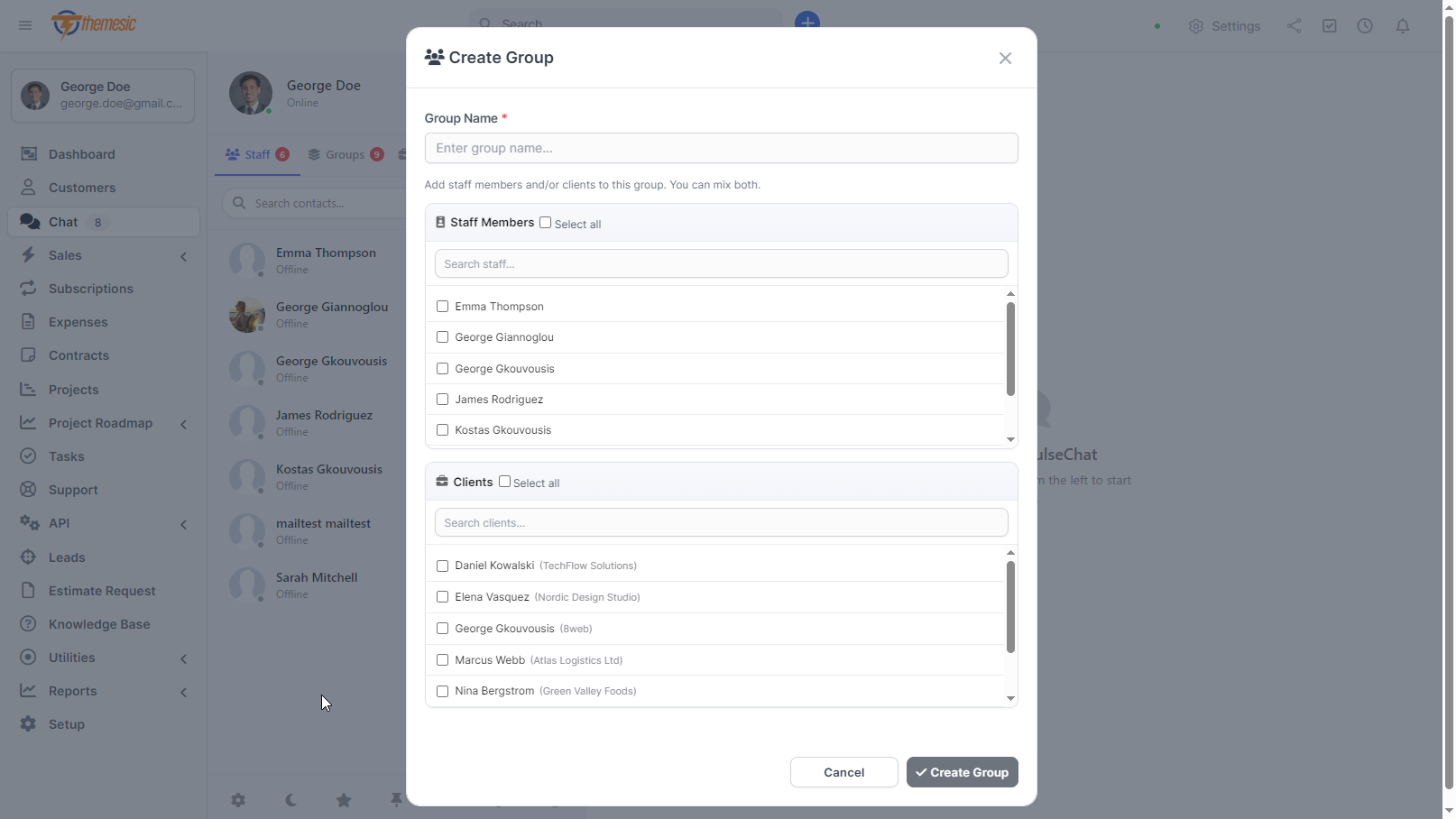
Task: Cancel the group creation dialog
Action: (x=843, y=772)
